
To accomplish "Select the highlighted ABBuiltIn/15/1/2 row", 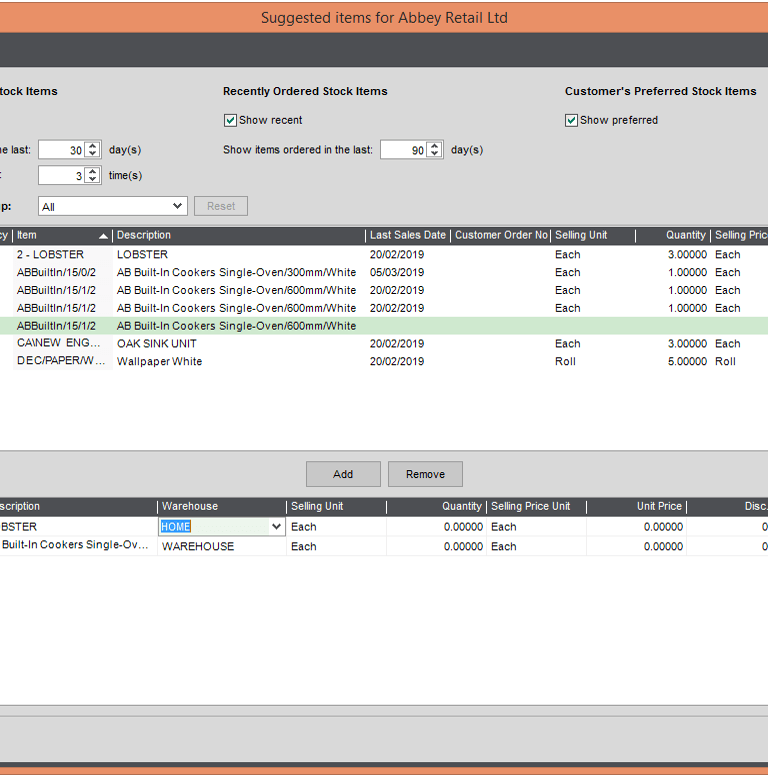I will point(384,326).
